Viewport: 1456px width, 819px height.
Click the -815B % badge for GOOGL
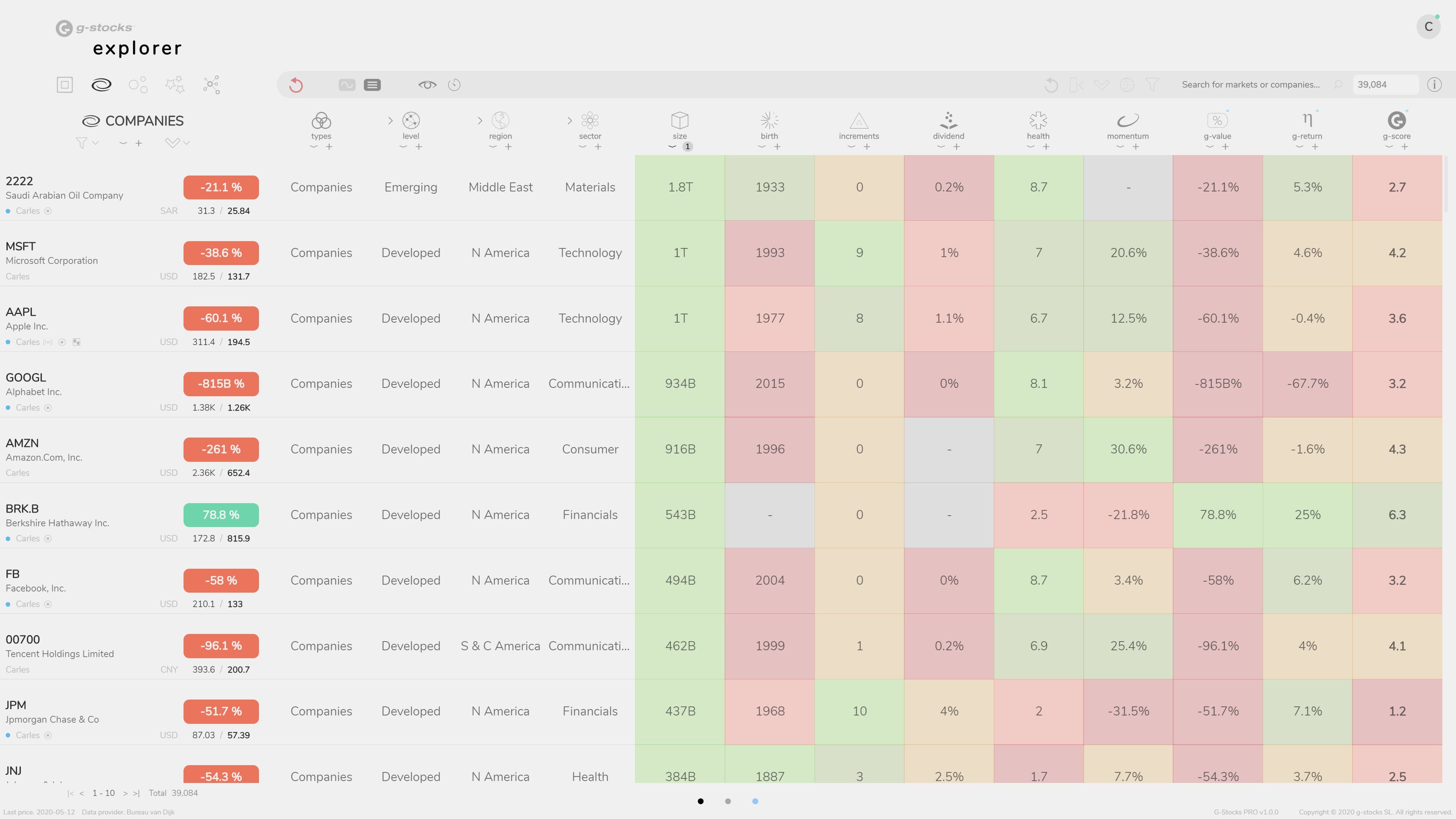tap(221, 384)
